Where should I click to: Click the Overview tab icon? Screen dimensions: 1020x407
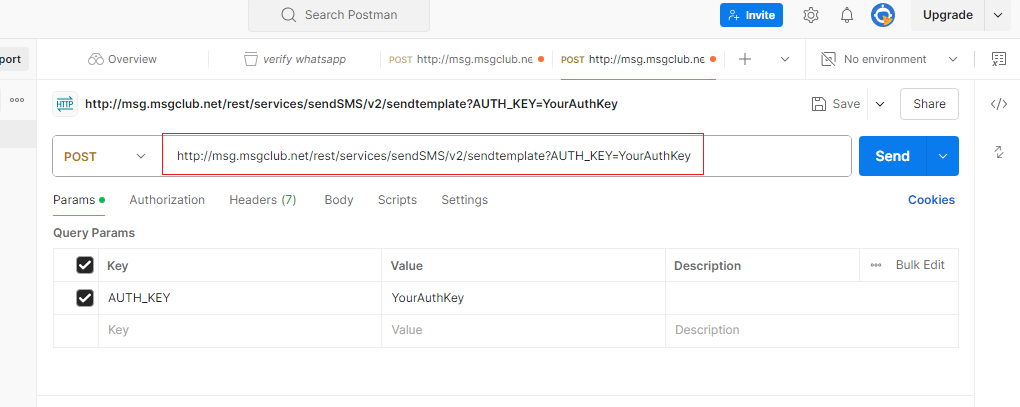click(96, 59)
